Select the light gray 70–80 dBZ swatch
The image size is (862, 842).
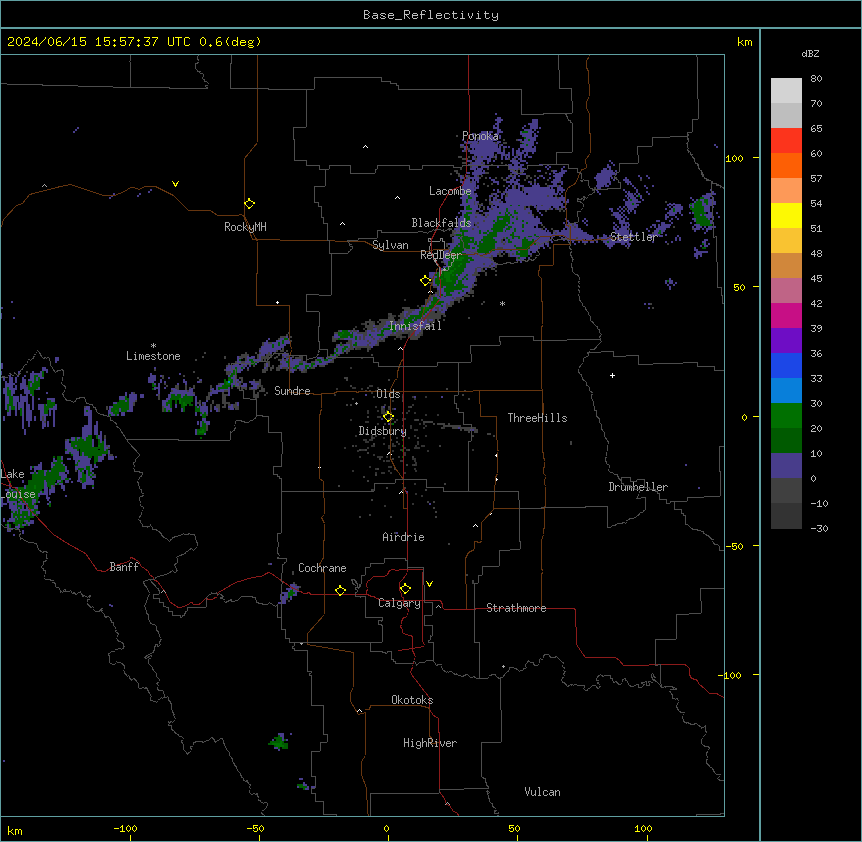pos(786,91)
